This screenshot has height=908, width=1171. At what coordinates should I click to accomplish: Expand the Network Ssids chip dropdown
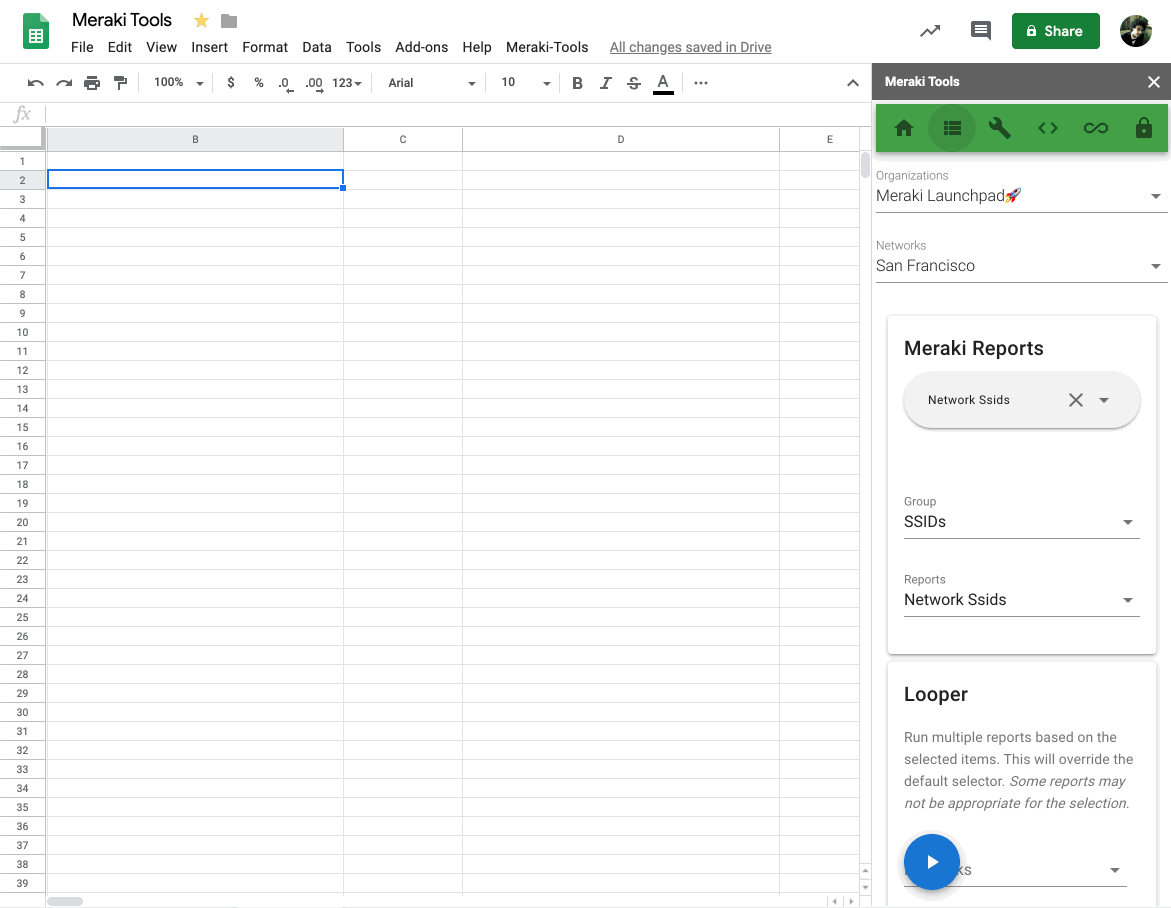point(1104,400)
